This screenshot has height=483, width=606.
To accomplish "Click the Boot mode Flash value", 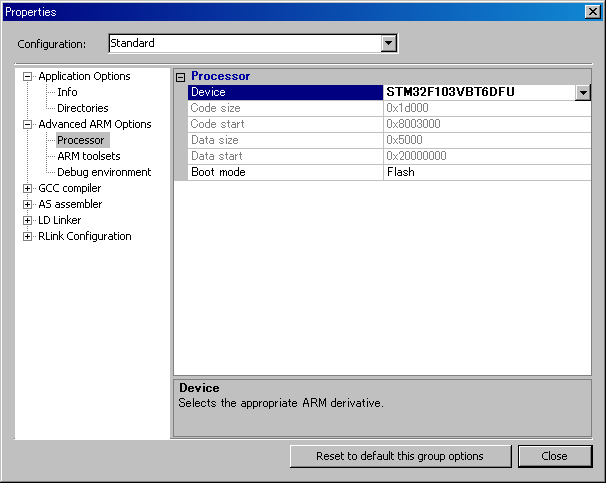I will pos(400,172).
